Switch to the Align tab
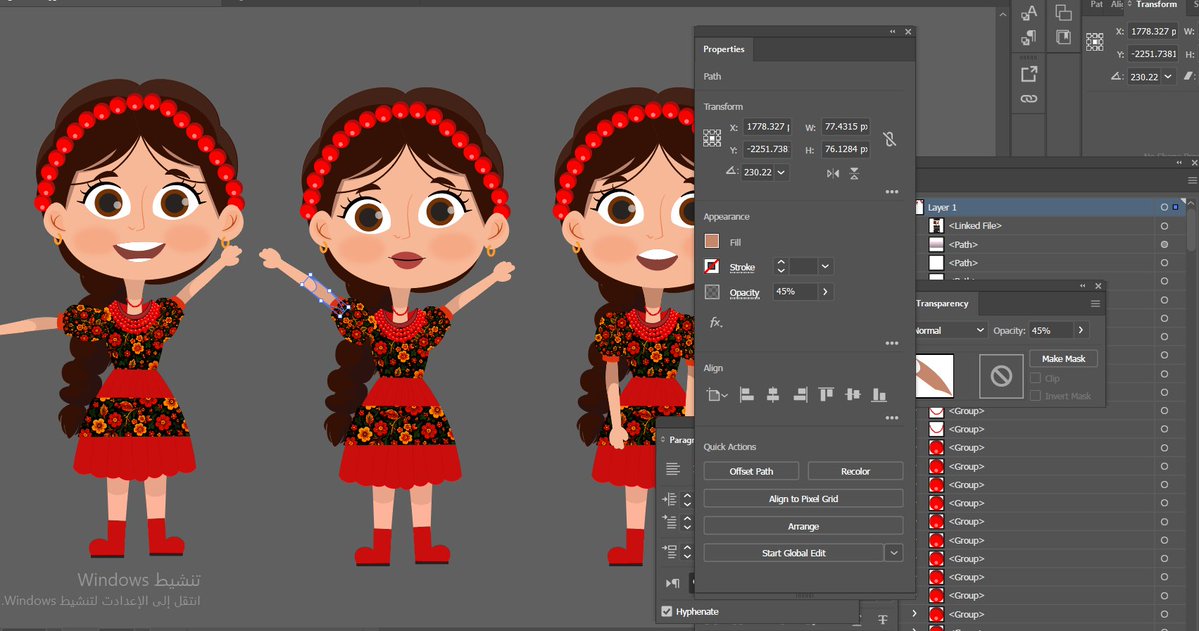 pos(1116,5)
